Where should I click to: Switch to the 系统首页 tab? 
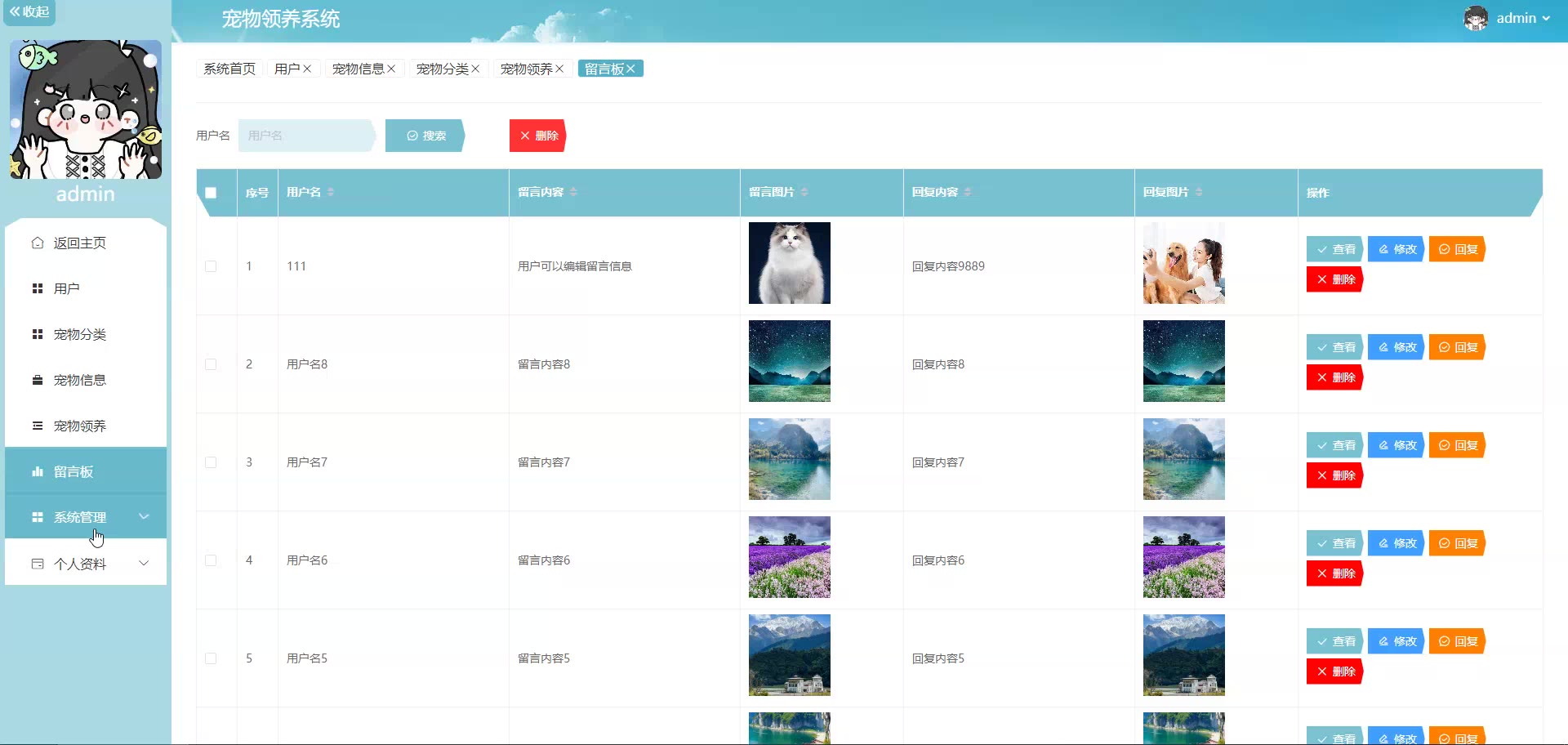[x=229, y=69]
